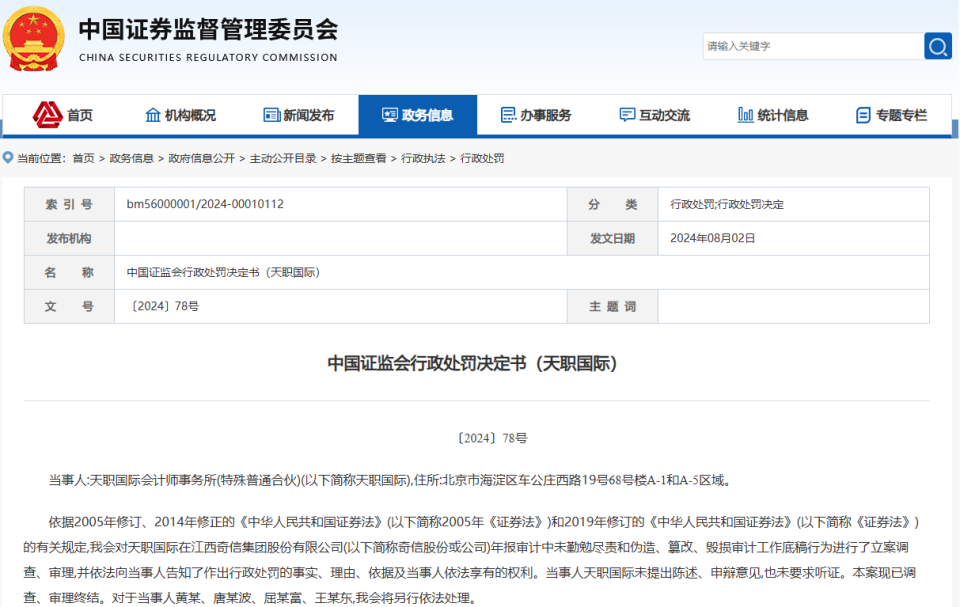Screen dimensions: 960x607
Task: Click the 请输入关键字 search input field
Action: click(810, 46)
